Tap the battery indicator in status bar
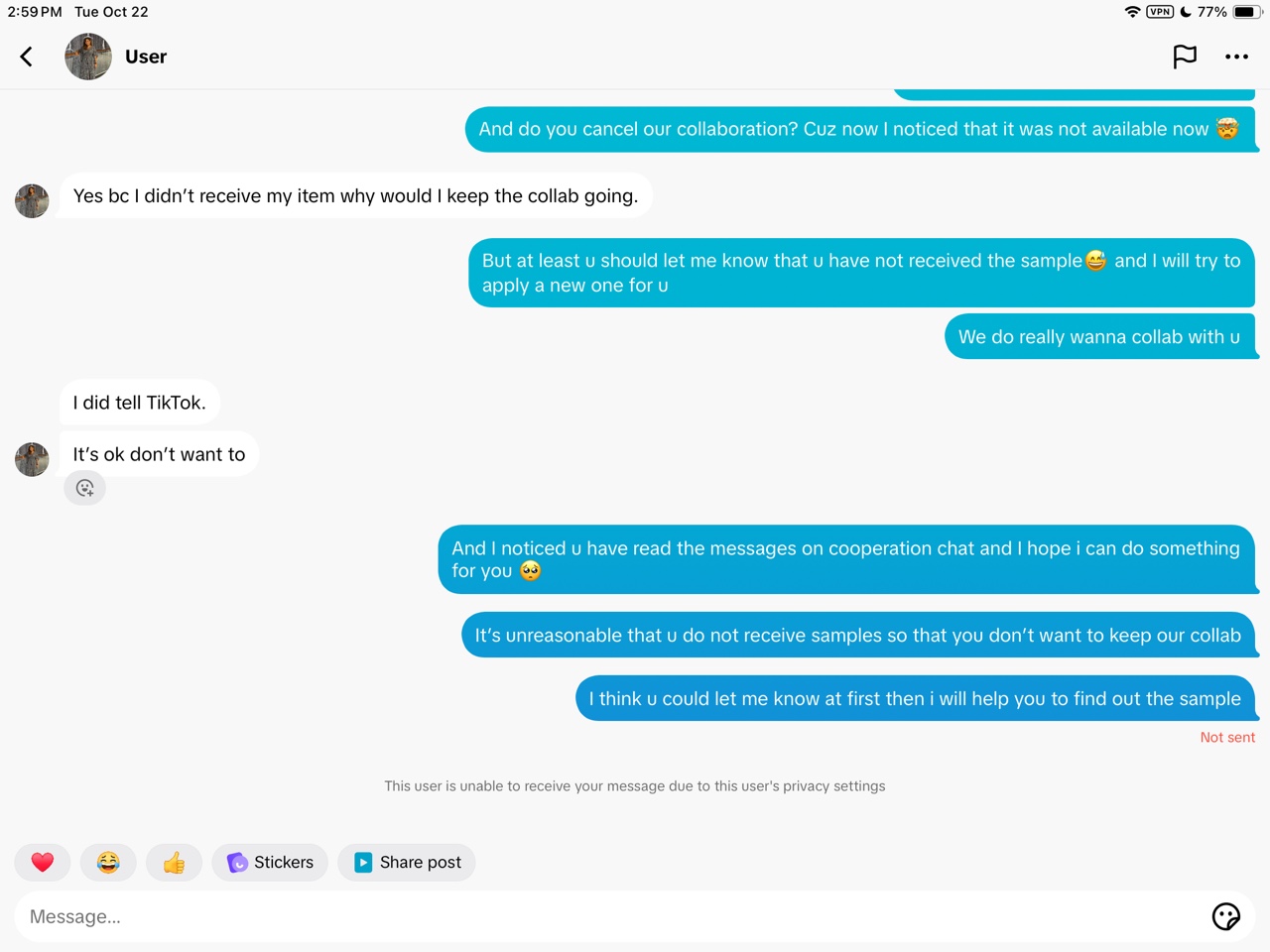The height and width of the screenshot is (952, 1270). 1247,12
